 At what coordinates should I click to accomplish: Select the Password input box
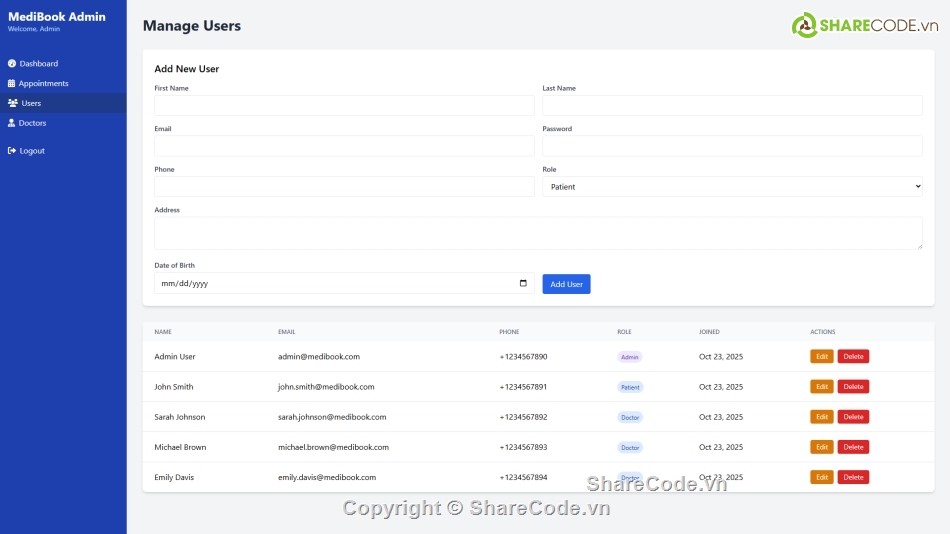pos(732,146)
